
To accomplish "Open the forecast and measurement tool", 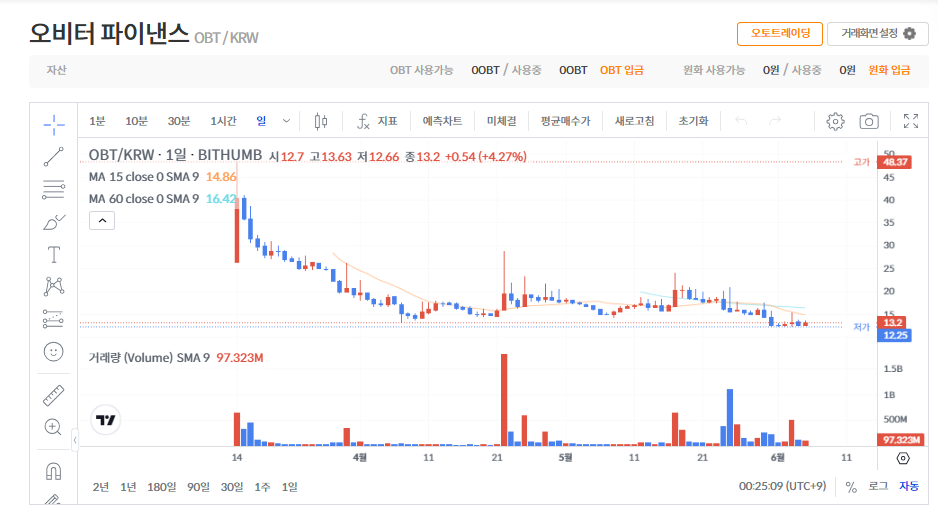I will pos(54,319).
